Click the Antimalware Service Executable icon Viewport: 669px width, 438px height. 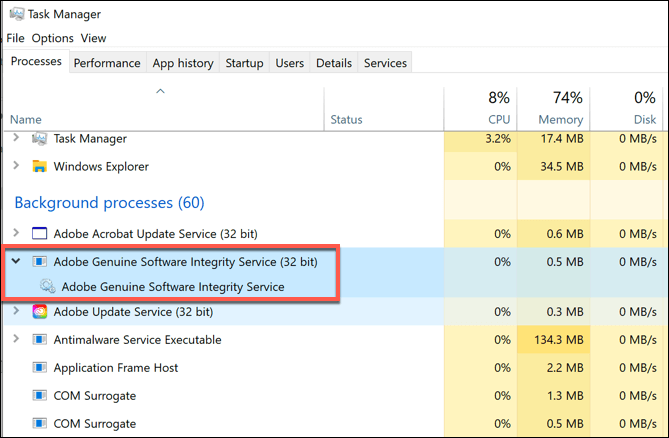click(40, 340)
